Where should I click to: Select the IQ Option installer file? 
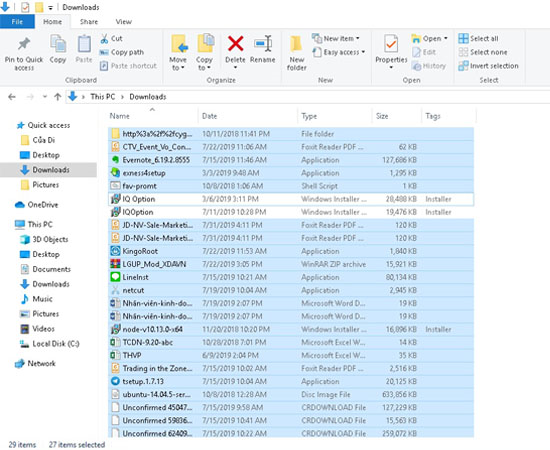click(291, 199)
